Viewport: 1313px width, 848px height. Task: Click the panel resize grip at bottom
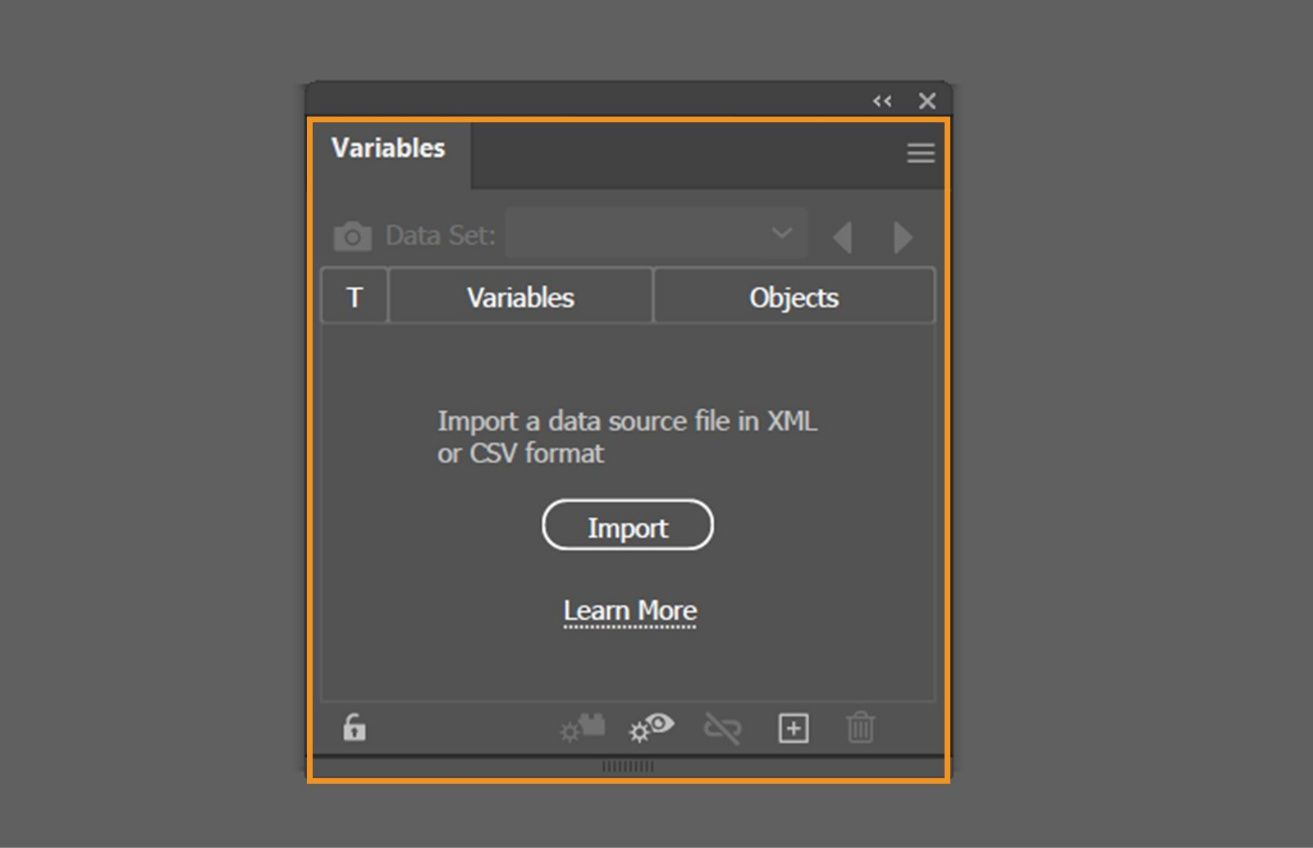[628, 767]
